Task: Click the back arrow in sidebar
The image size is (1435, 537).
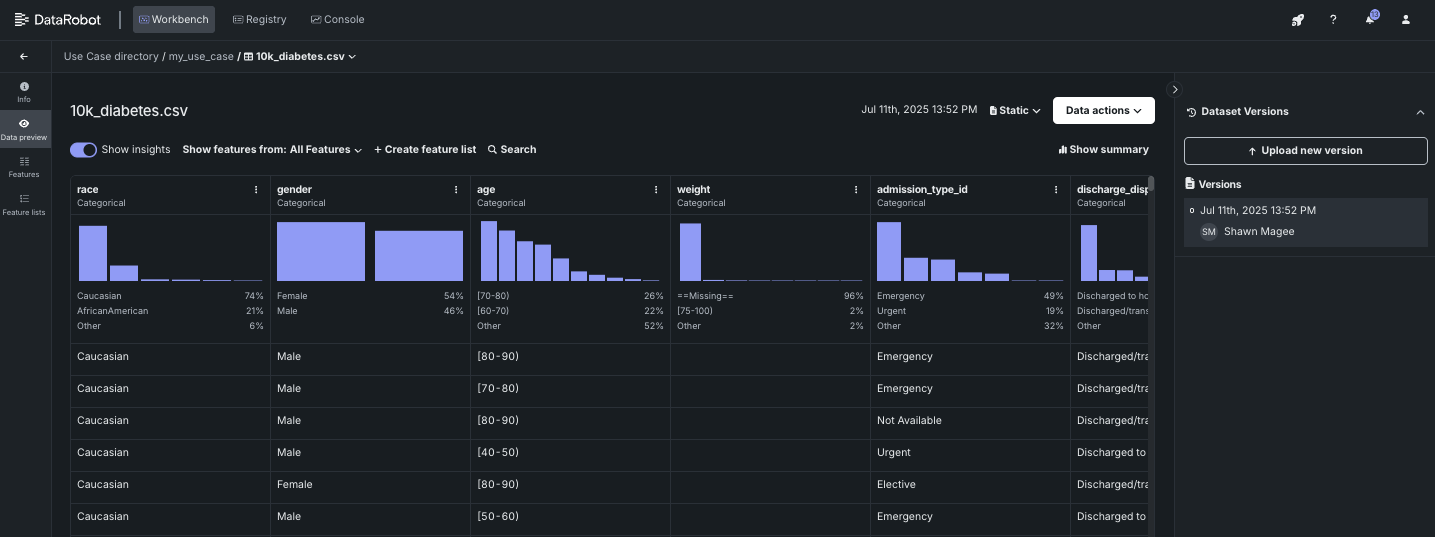Action: pos(24,57)
